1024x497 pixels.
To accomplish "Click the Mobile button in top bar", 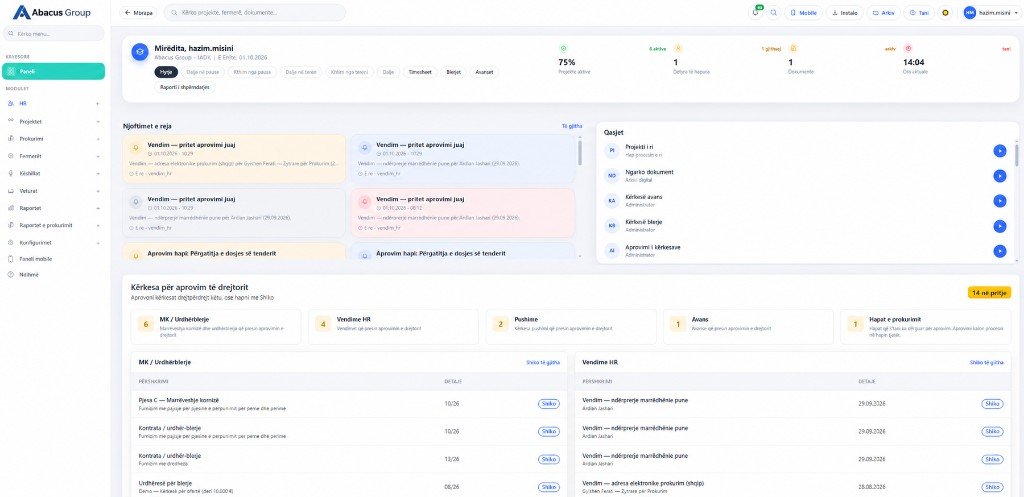I will coord(803,12).
